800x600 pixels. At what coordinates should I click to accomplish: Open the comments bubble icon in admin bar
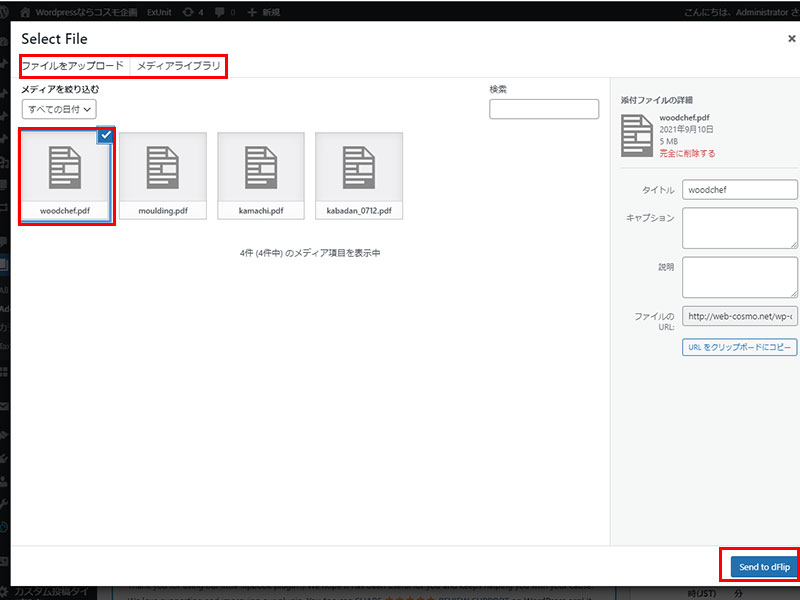(219, 12)
